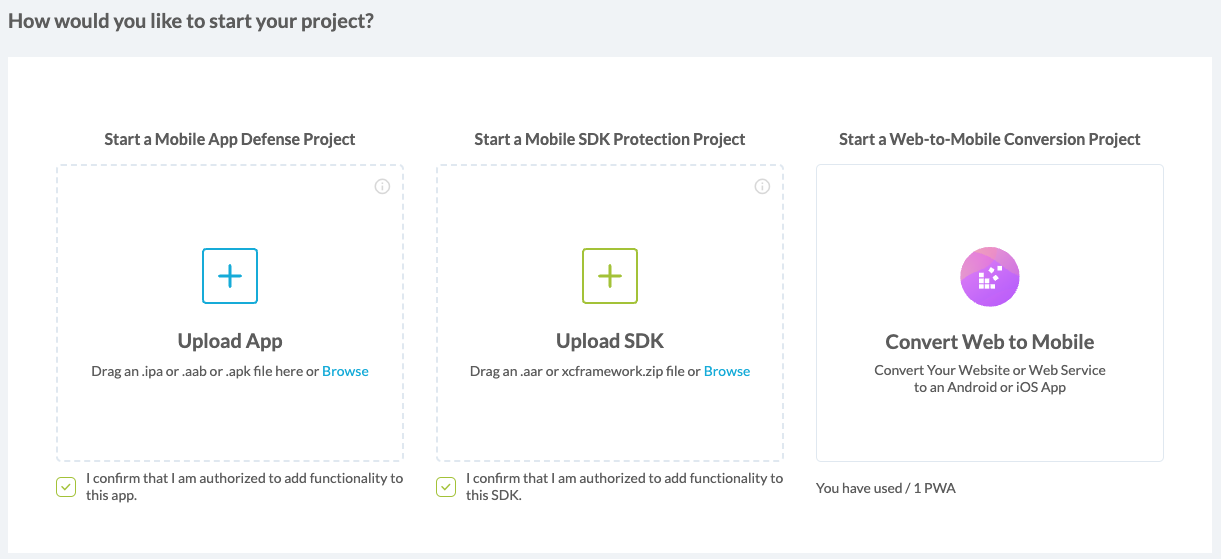This screenshot has height=559, width=1221.
Task: Click "Convert Your Website or Web Service" description
Action: click(x=989, y=370)
